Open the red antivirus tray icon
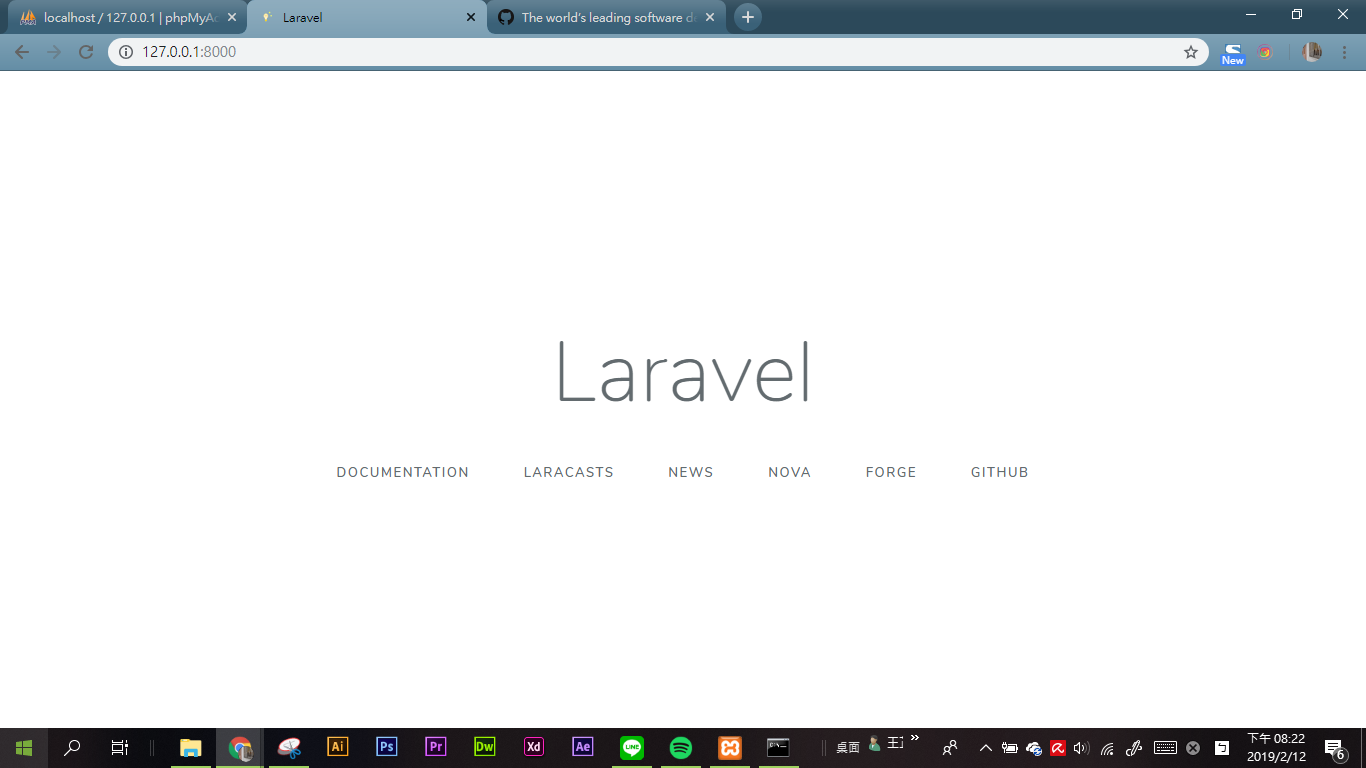Viewport: 1366px width, 768px height. 1058,748
